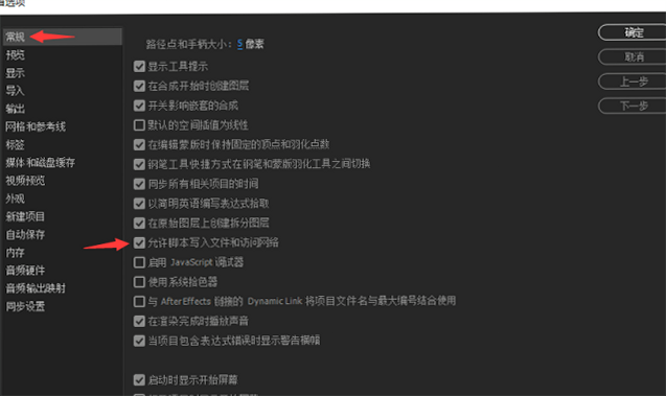Enable 默认的空间插值为线性 checkbox

[139, 125]
